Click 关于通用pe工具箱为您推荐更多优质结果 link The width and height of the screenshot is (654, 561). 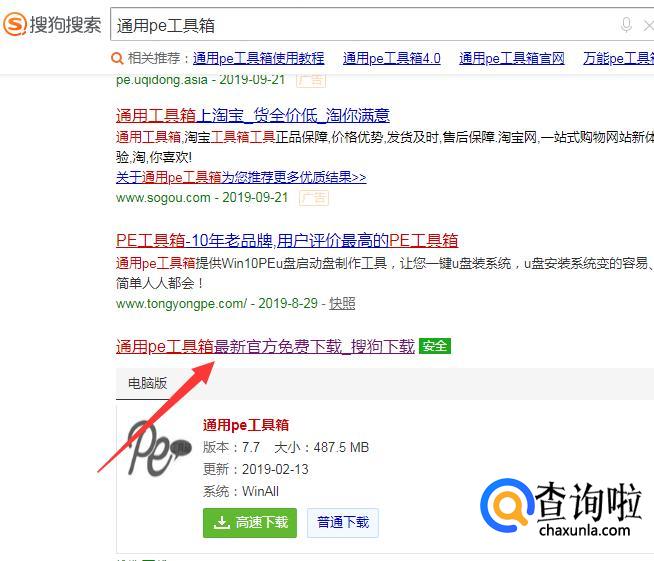click(241, 178)
